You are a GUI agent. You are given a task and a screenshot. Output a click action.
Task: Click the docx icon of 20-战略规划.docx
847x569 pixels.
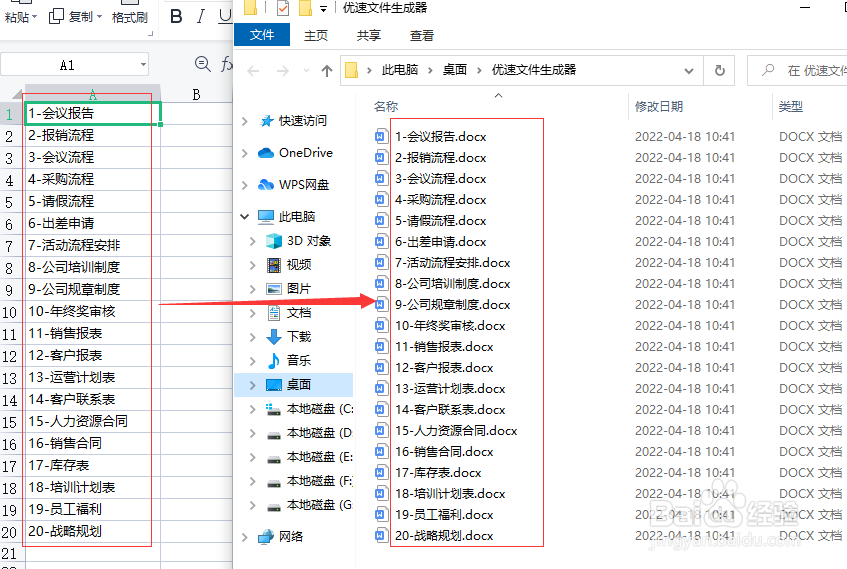381,535
